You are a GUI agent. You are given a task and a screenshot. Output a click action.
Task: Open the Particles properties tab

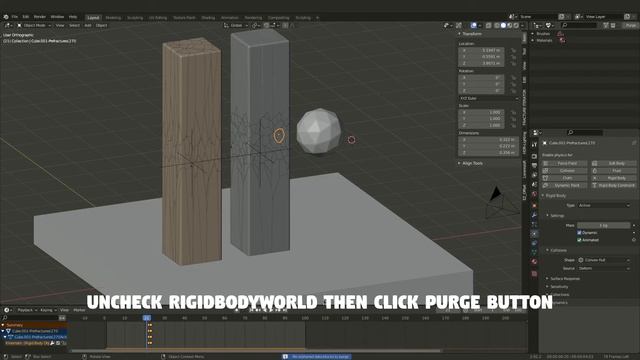[534, 224]
